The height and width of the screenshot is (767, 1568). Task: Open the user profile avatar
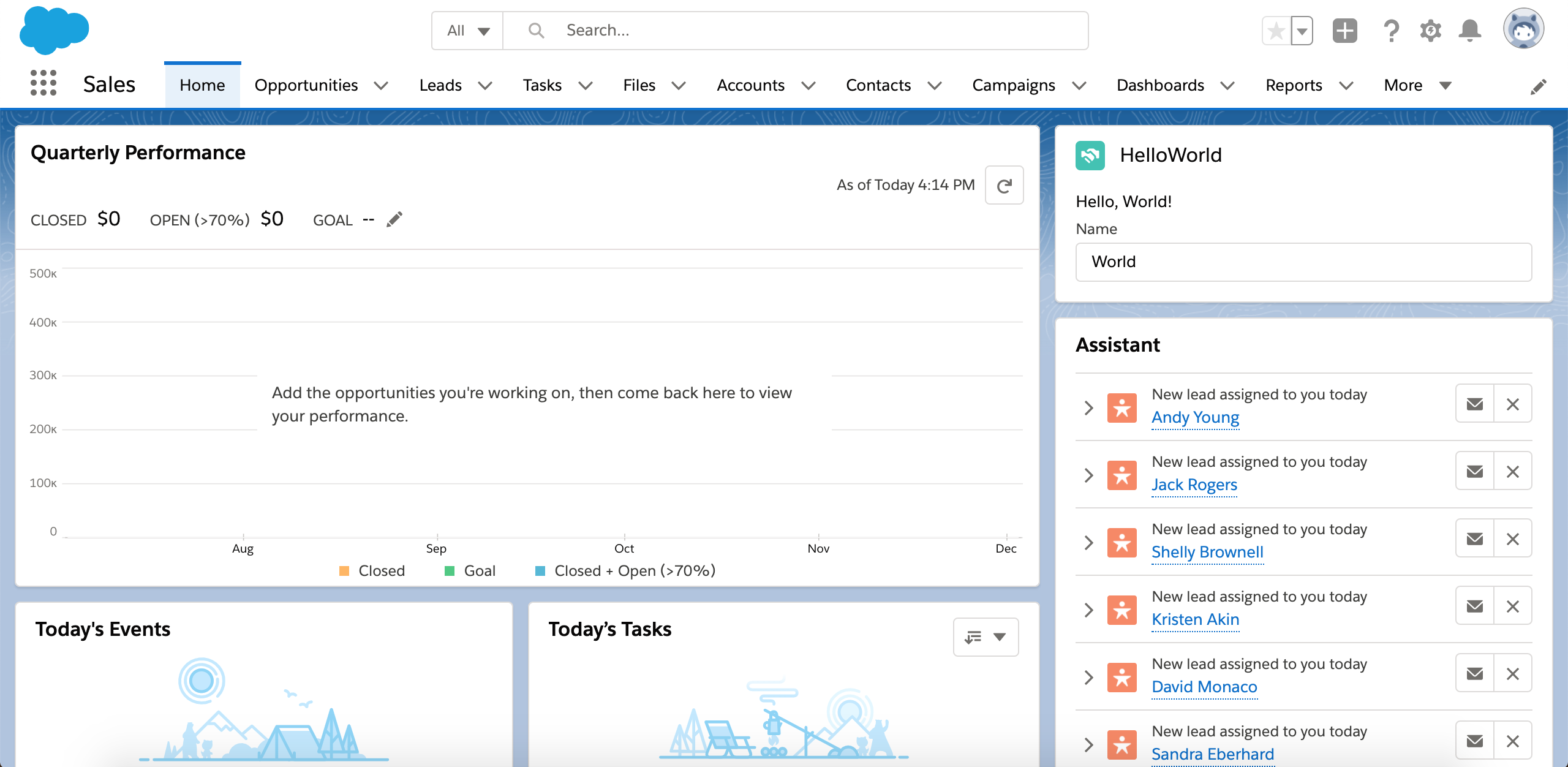coord(1523,28)
